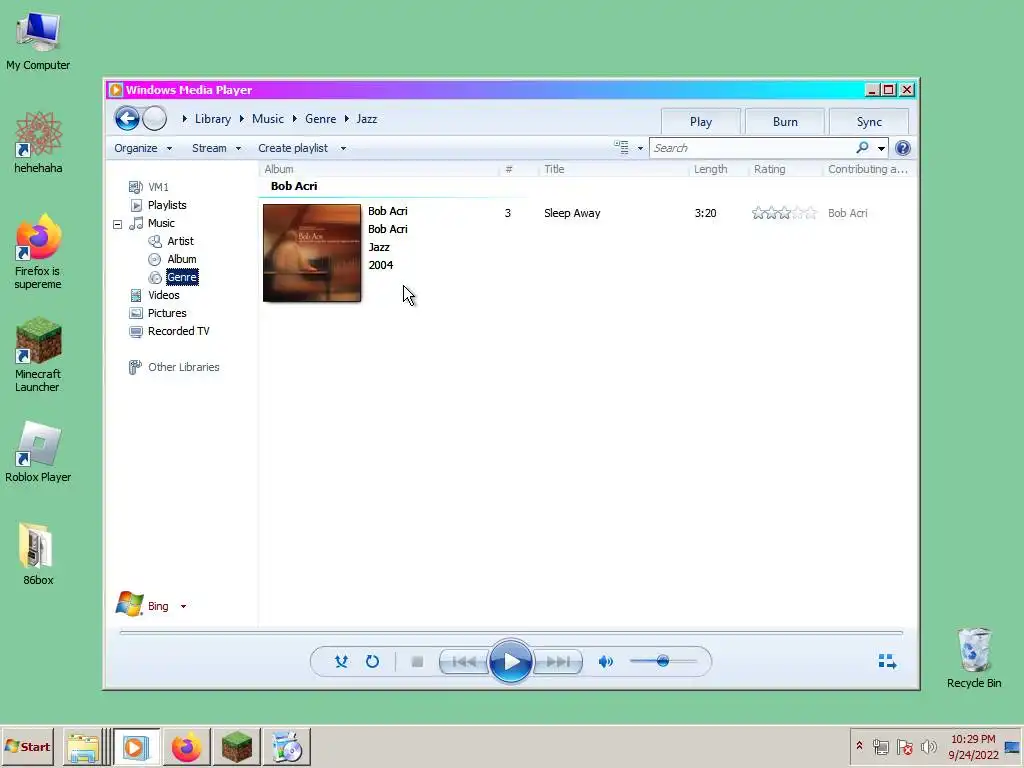This screenshot has height=768, width=1024.
Task: Open Videos in the navigation pane
Action: pyautogui.click(x=163, y=295)
